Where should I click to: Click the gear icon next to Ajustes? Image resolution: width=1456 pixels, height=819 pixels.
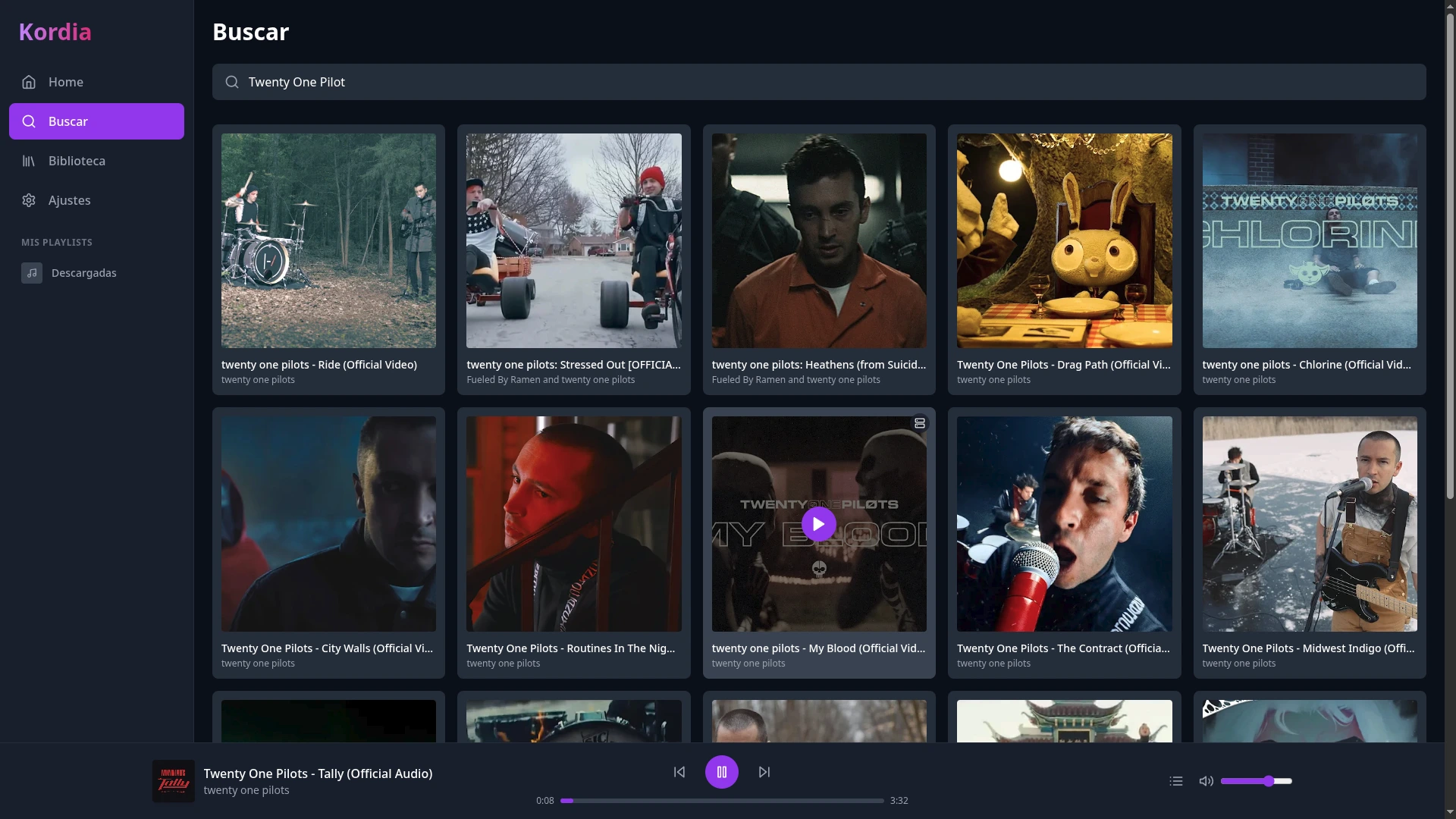tap(29, 200)
